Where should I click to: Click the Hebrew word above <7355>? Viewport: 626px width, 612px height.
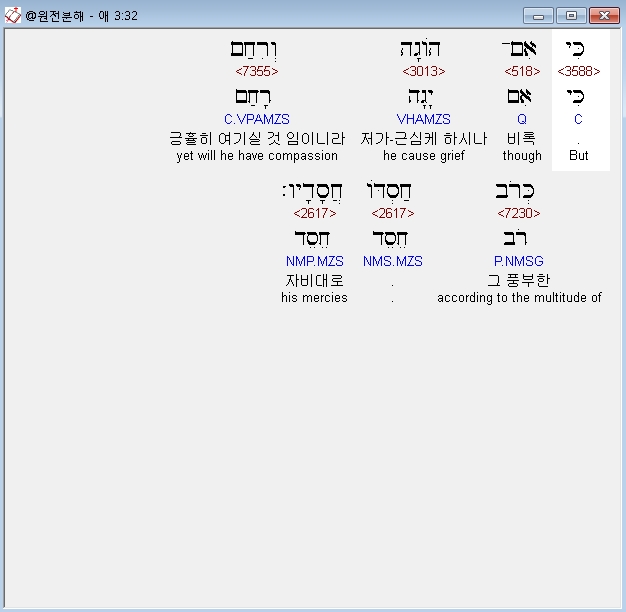pos(254,50)
